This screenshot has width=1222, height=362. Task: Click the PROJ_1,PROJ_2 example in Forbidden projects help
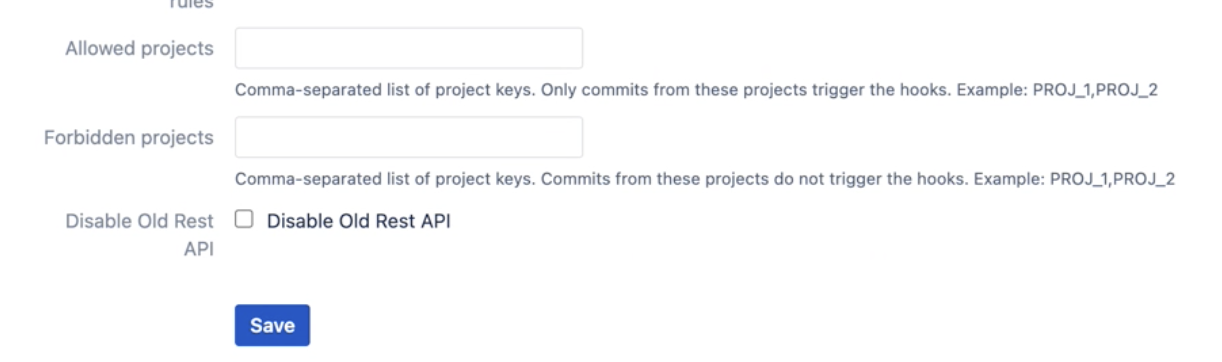(1112, 179)
